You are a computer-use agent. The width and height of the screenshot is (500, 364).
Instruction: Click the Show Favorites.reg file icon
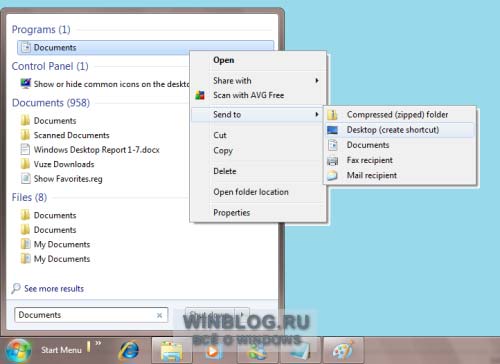click(x=26, y=178)
